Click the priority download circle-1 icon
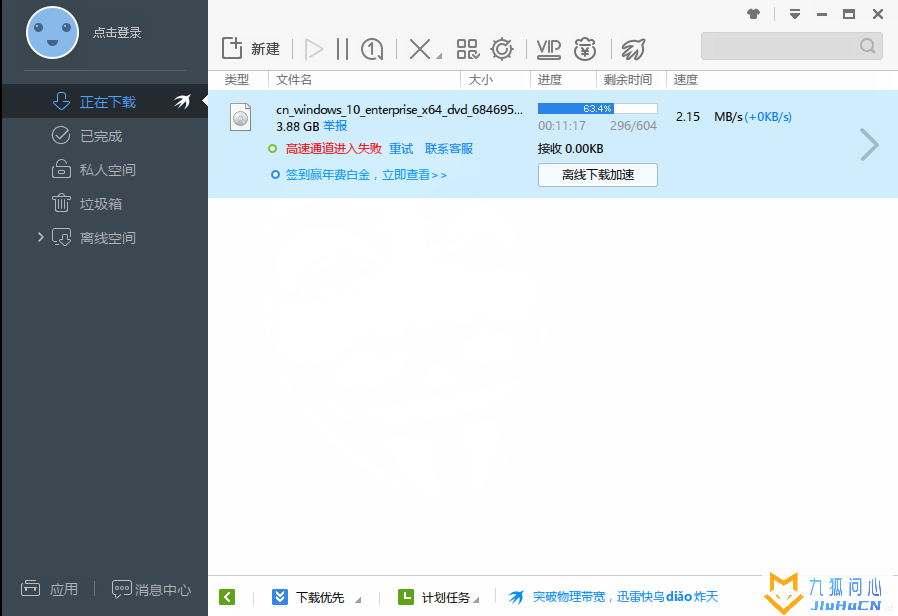This screenshot has height=616, width=898. 372,49
